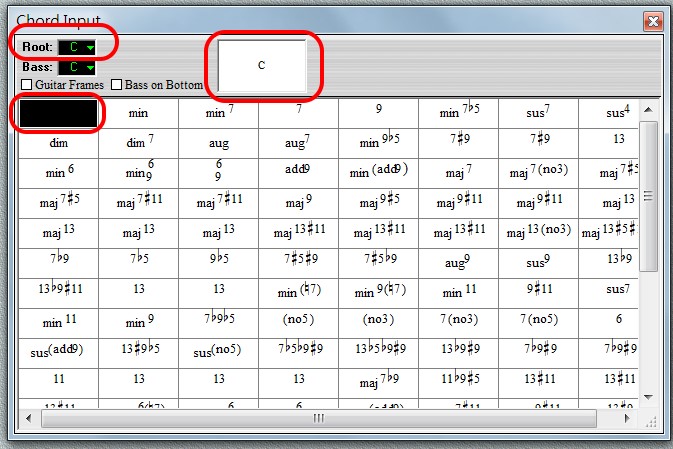Pick the min(add9) chord cell

click(x=379, y=173)
